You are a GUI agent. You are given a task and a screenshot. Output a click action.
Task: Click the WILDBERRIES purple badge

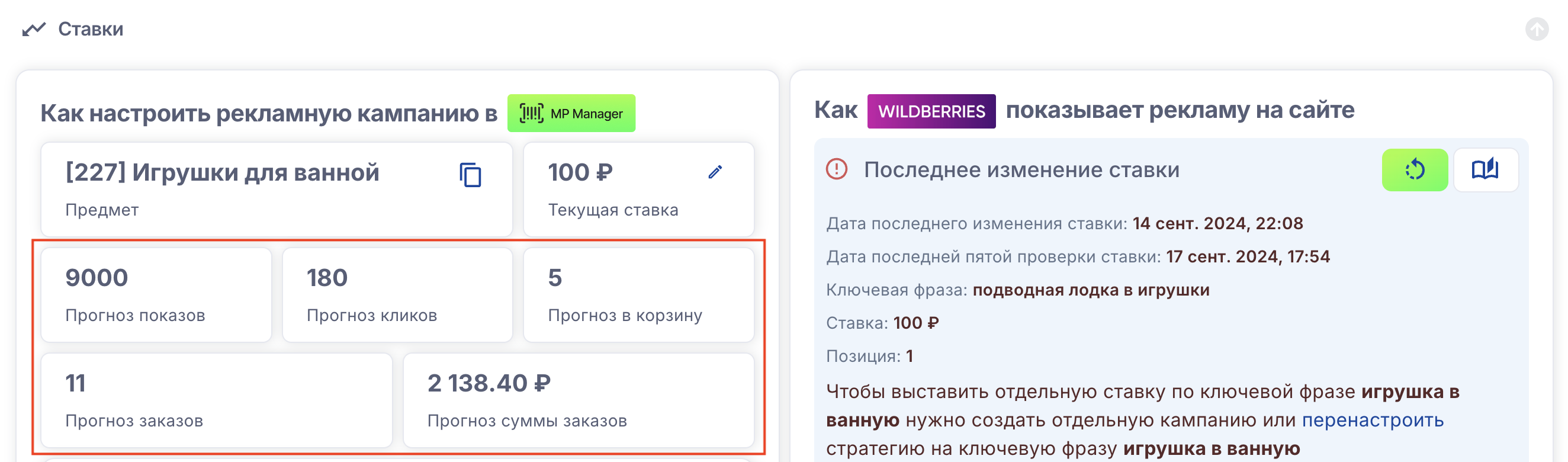(x=931, y=111)
